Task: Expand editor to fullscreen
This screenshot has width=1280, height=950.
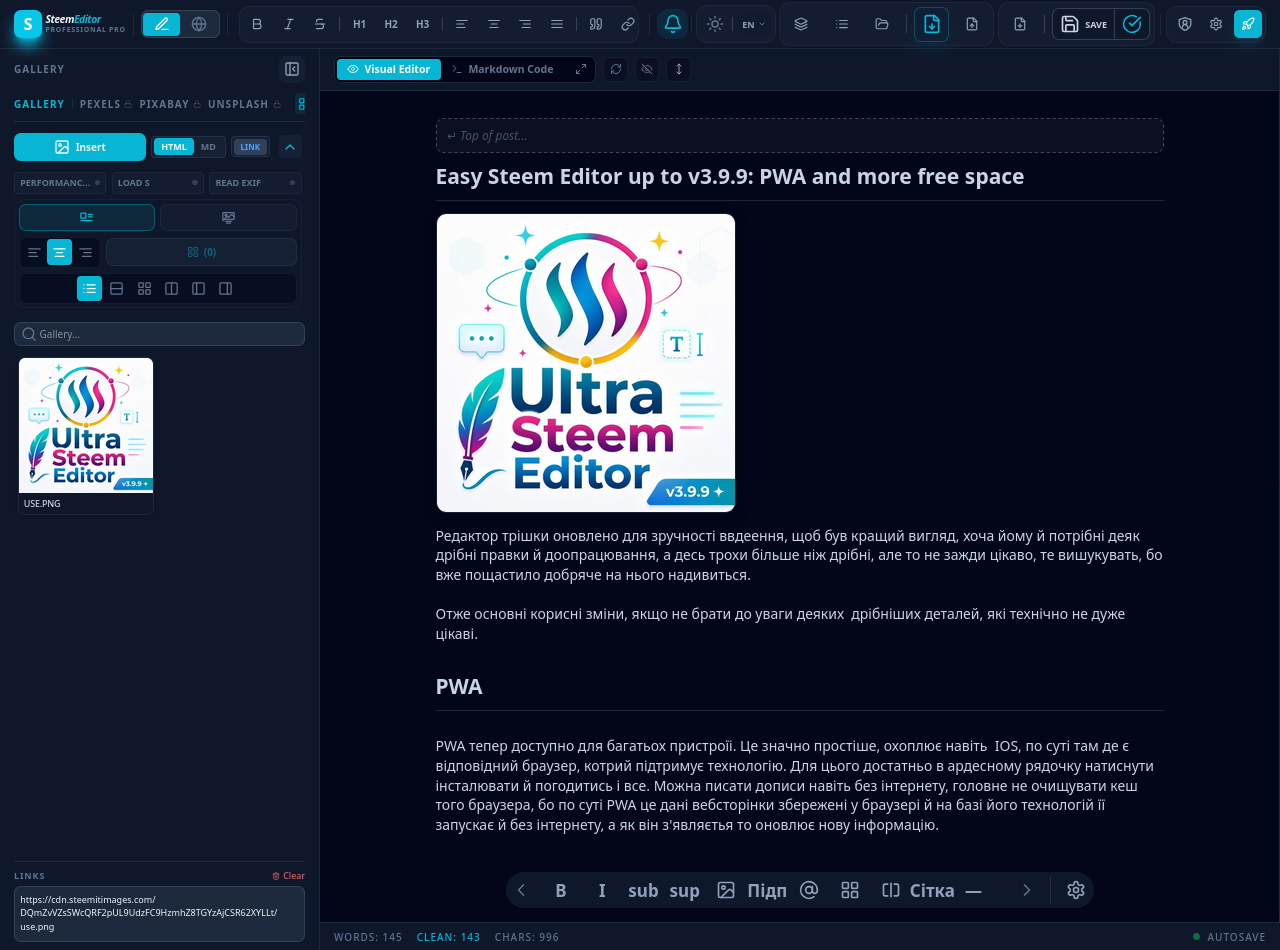Action: point(581,69)
